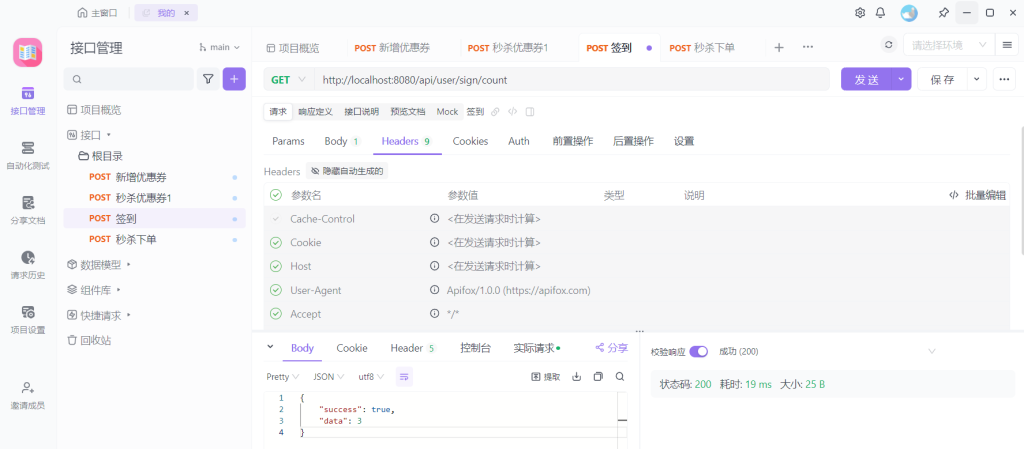Open settings gear in title bar

click(860, 13)
